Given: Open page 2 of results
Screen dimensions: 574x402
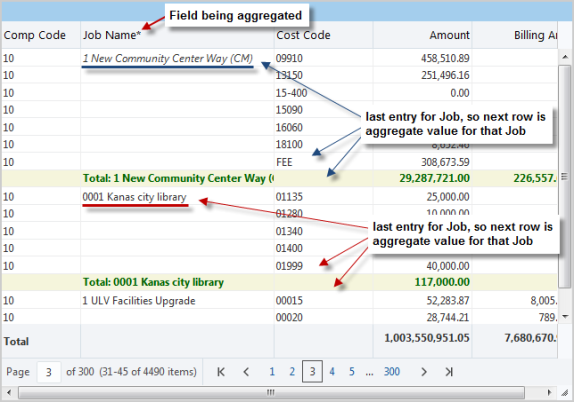Looking at the screenshot, I should [x=292, y=372].
